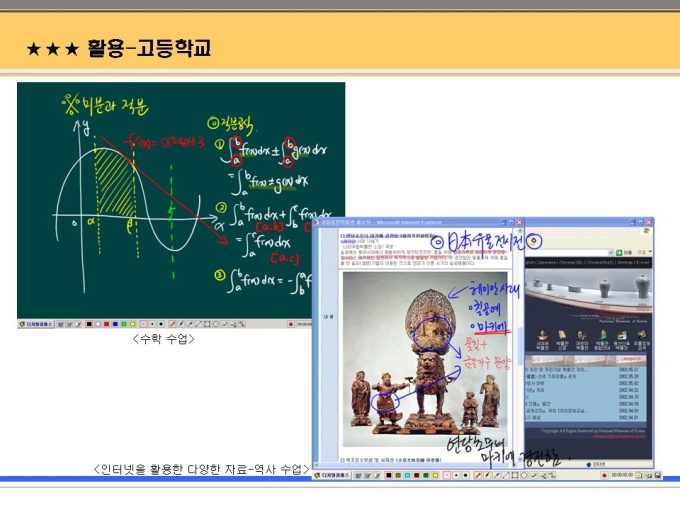Viewport: 680px width, 510px height.
Task: Click the Sitemap link in the museum header
Action: pos(624,262)
